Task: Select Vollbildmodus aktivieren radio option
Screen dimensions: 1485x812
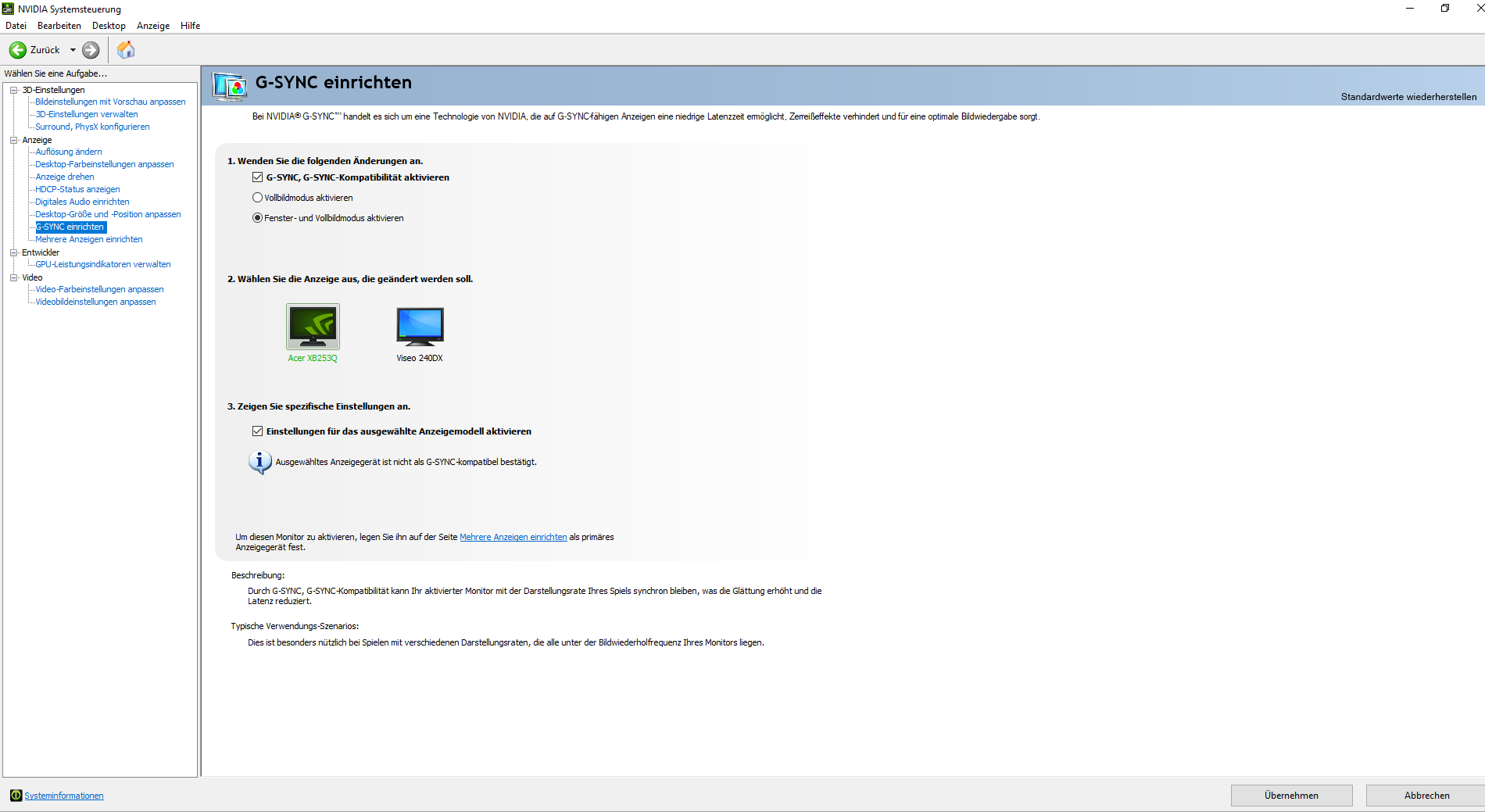Action: (x=257, y=198)
